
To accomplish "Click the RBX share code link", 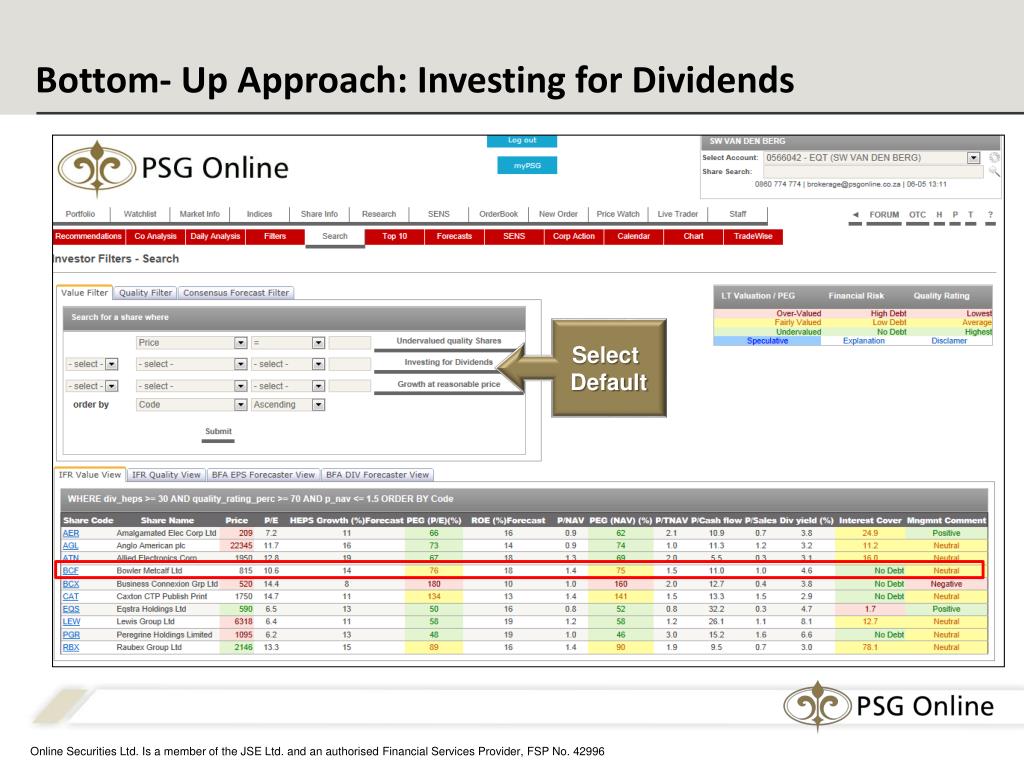I will coord(71,648).
